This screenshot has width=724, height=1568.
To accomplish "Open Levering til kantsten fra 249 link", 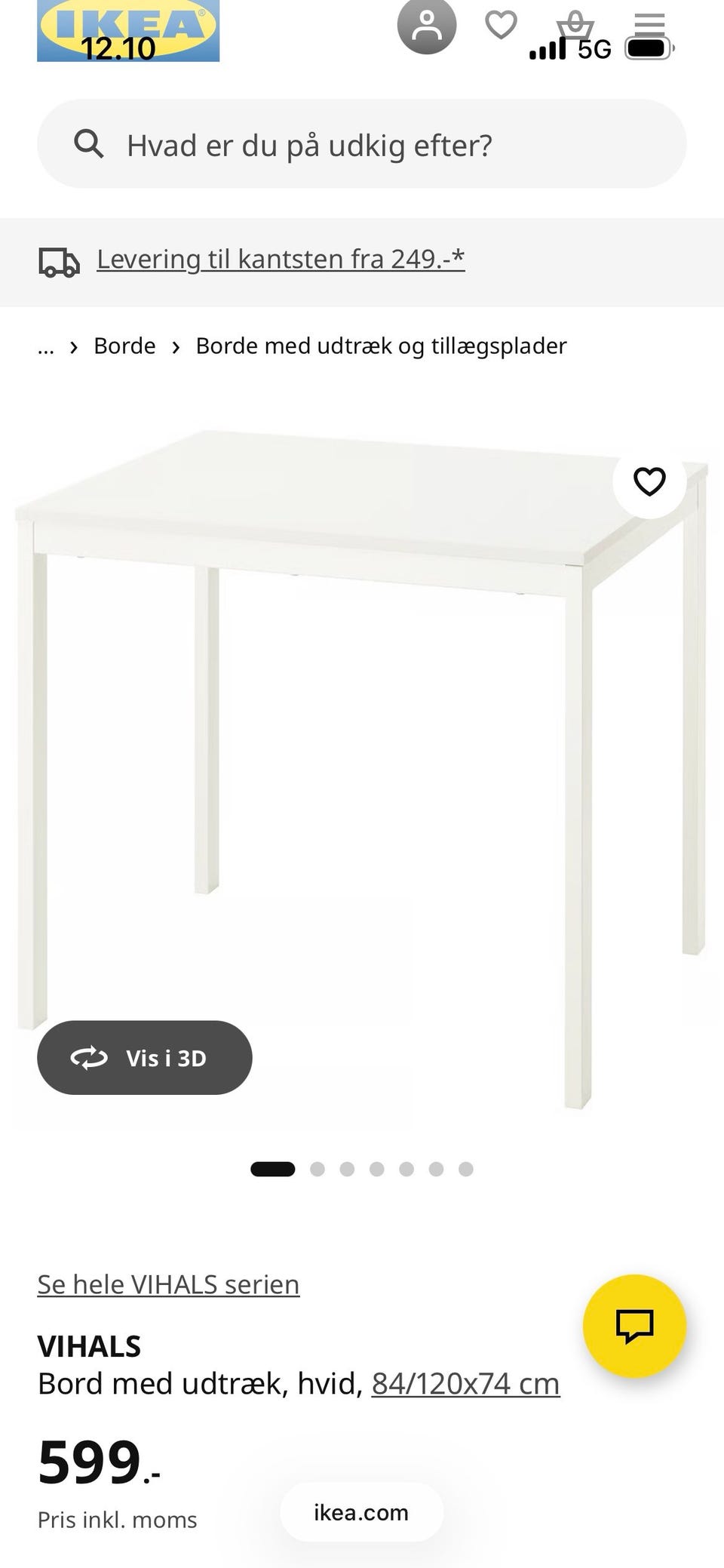I will (x=281, y=259).
